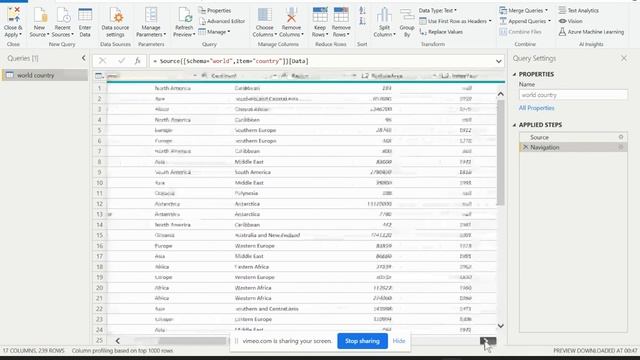The height and width of the screenshot is (360, 640).
Task: Click Group By icon
Action: 407,16
